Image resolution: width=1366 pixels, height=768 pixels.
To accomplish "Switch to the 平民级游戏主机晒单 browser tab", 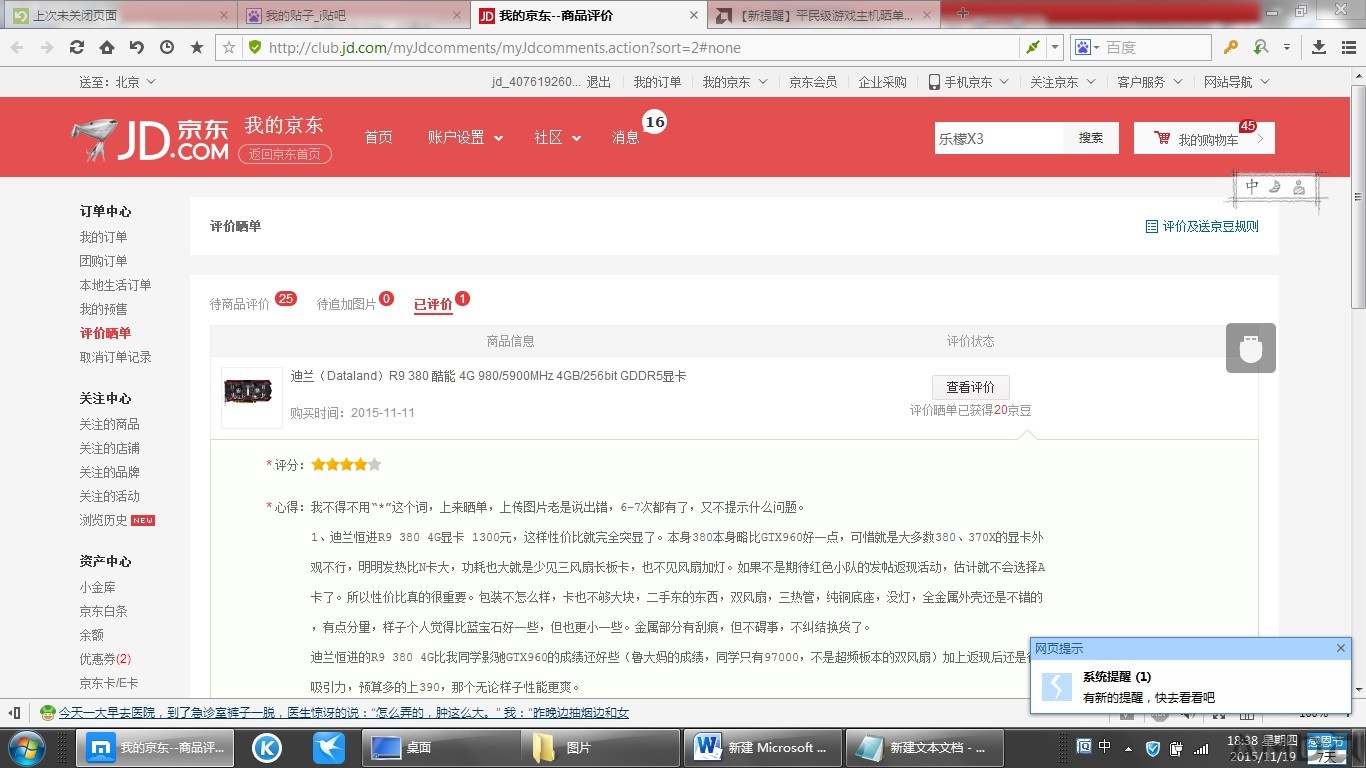I will [x=824, y=15].
